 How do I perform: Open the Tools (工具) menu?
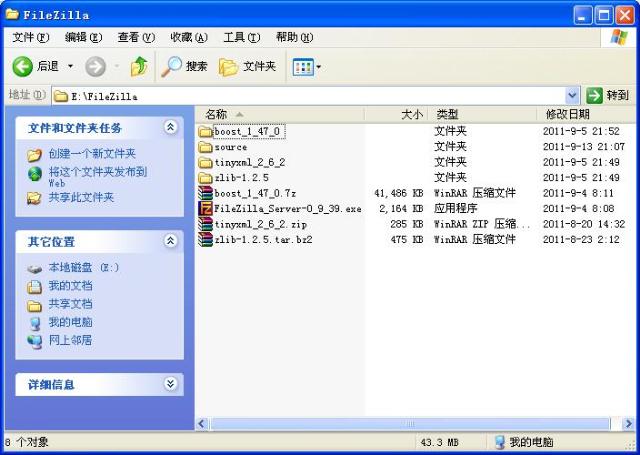tap(242, 38)
